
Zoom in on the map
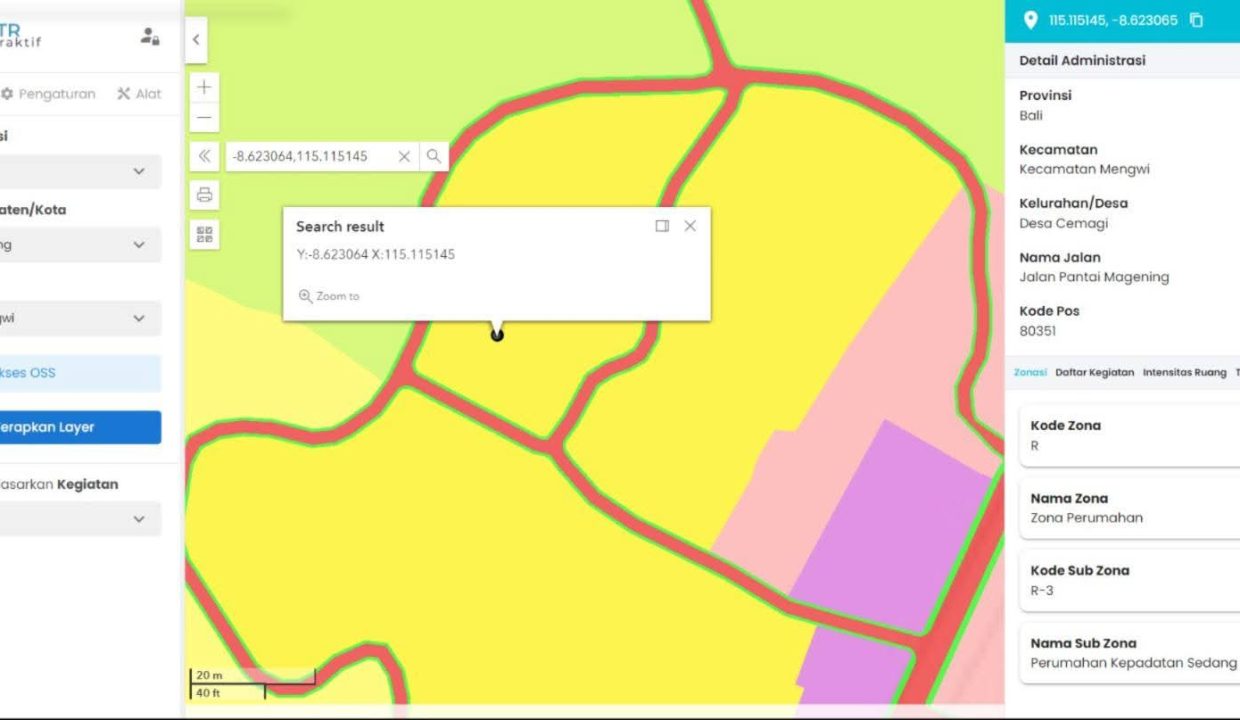tap(204, 87)
